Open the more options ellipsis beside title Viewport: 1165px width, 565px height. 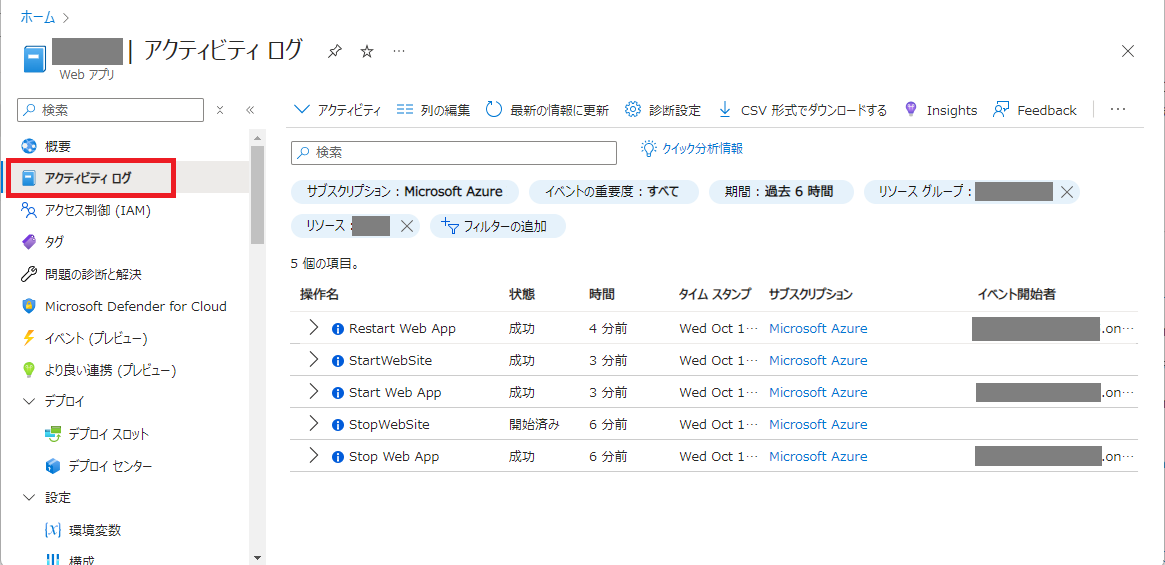(x=399, y=51)
